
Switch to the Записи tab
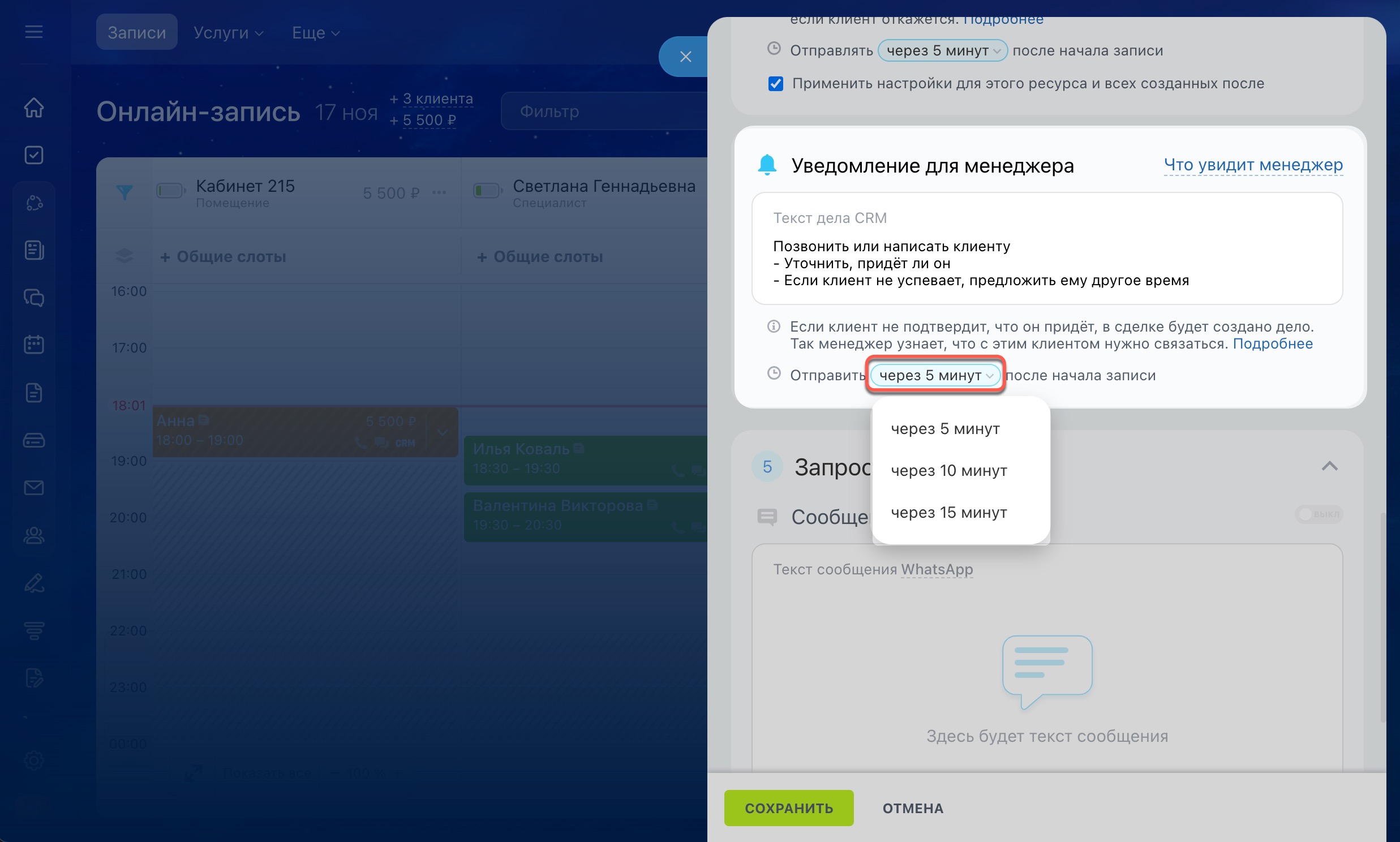(137, 32)
